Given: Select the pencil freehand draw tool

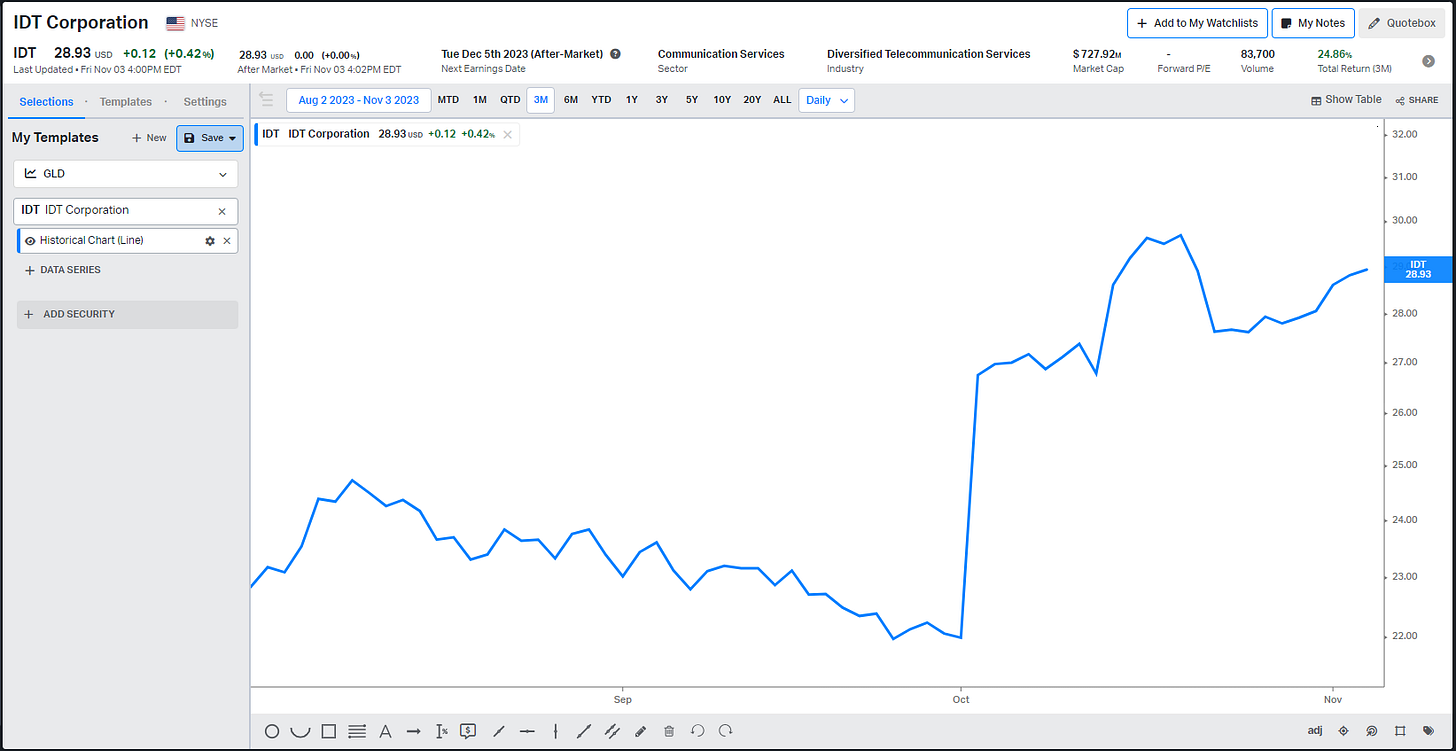Looking at the screenshot, I should [x=641, y=731].
